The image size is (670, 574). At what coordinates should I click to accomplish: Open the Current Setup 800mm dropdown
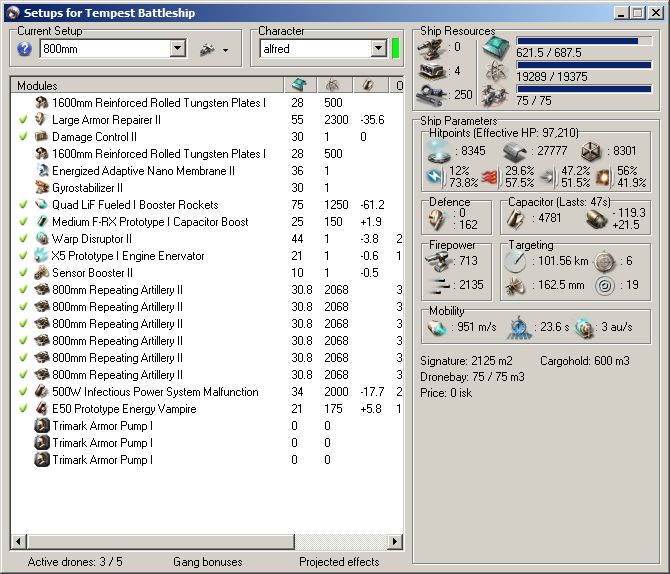(177, 48)
